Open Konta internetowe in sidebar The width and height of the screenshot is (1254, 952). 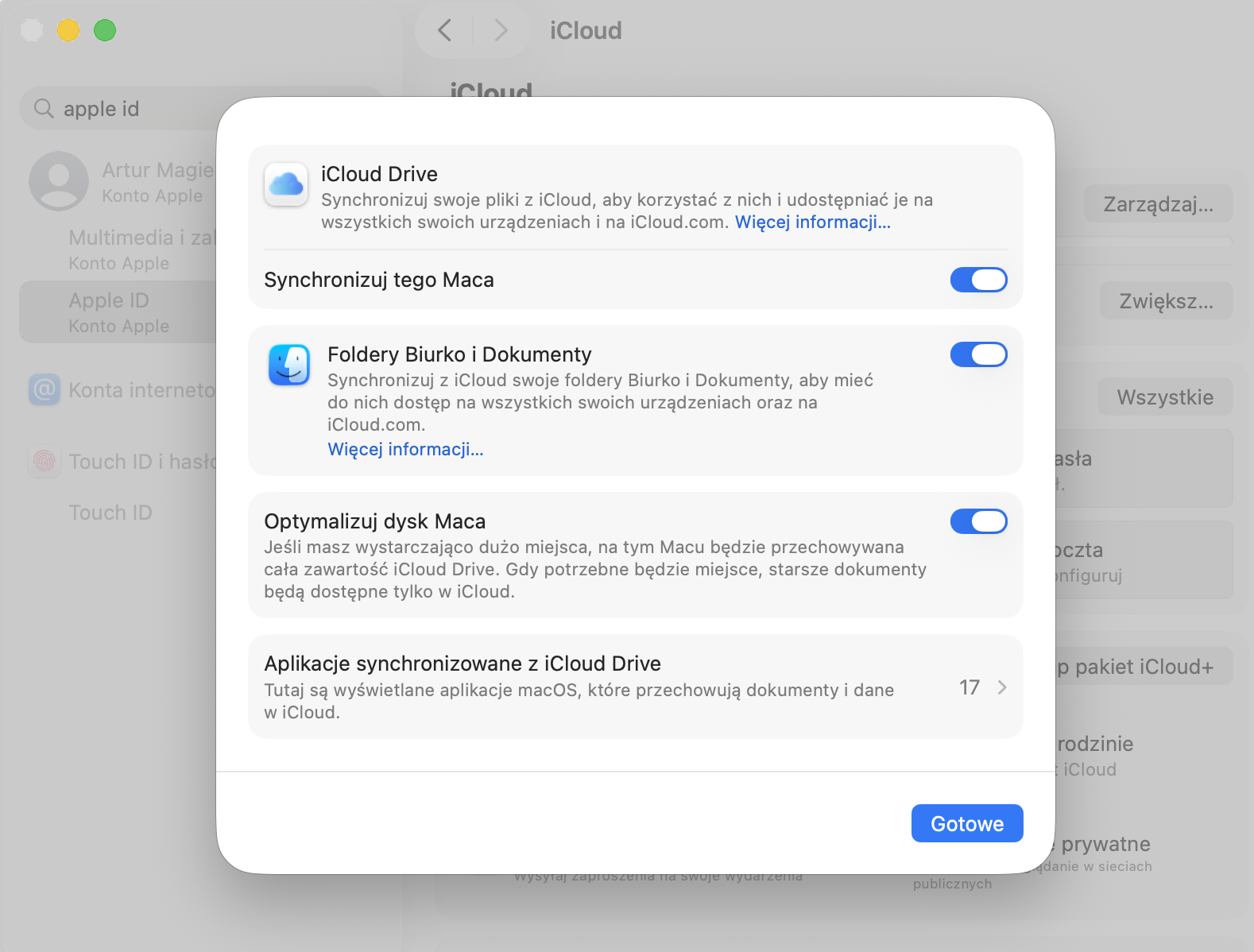click(119, 389)
